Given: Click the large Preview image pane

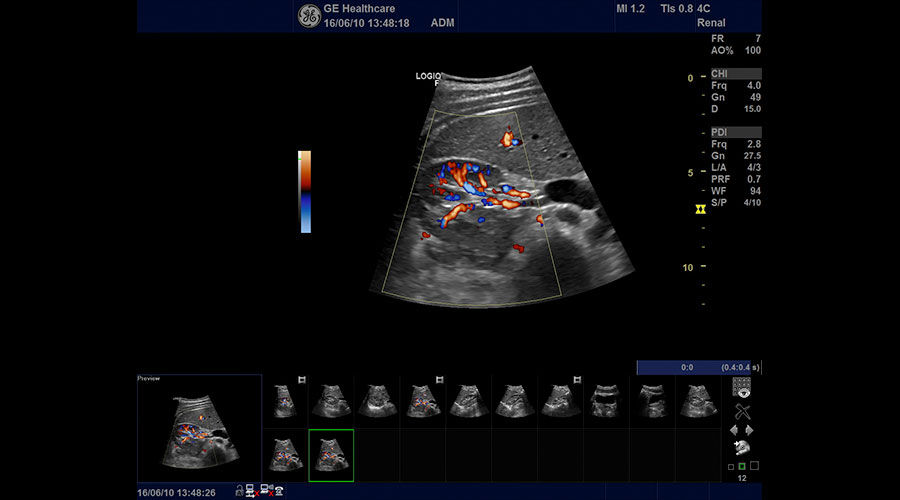Looking at the screenshot, I should 199,428.
